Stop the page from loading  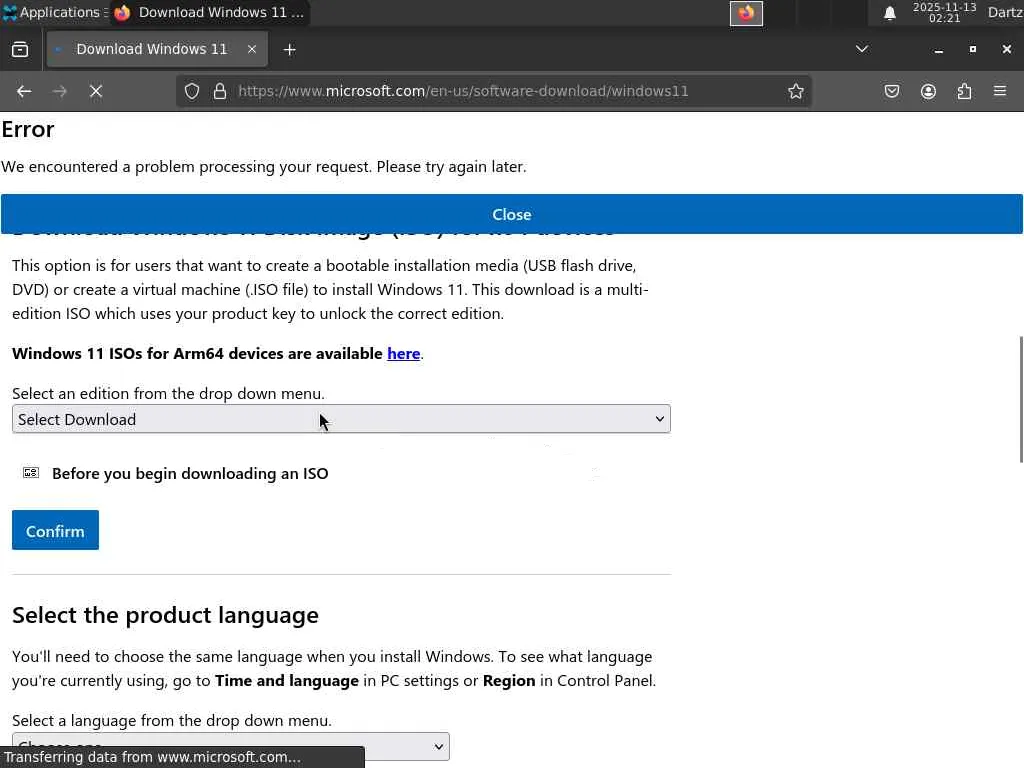coord(96,91)
